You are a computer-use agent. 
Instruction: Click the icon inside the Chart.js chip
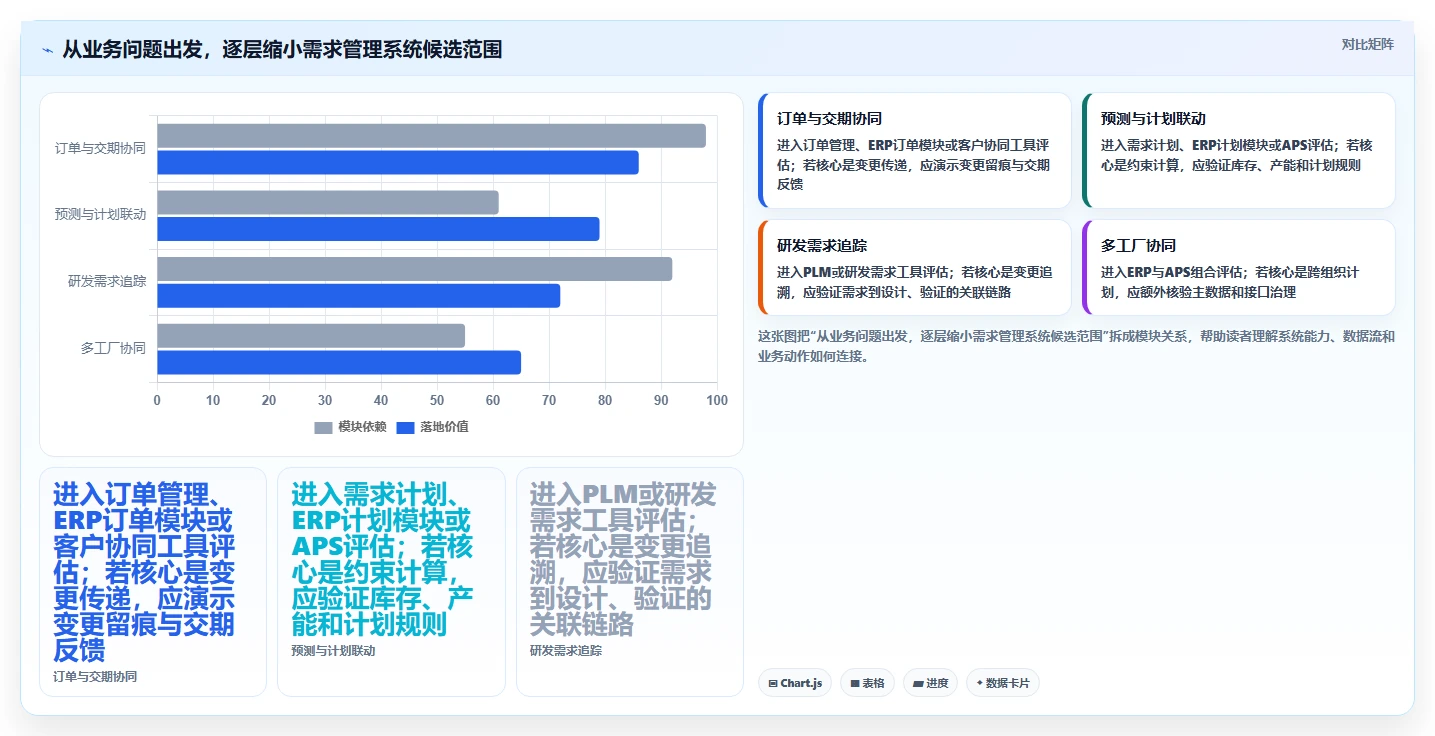773,684
